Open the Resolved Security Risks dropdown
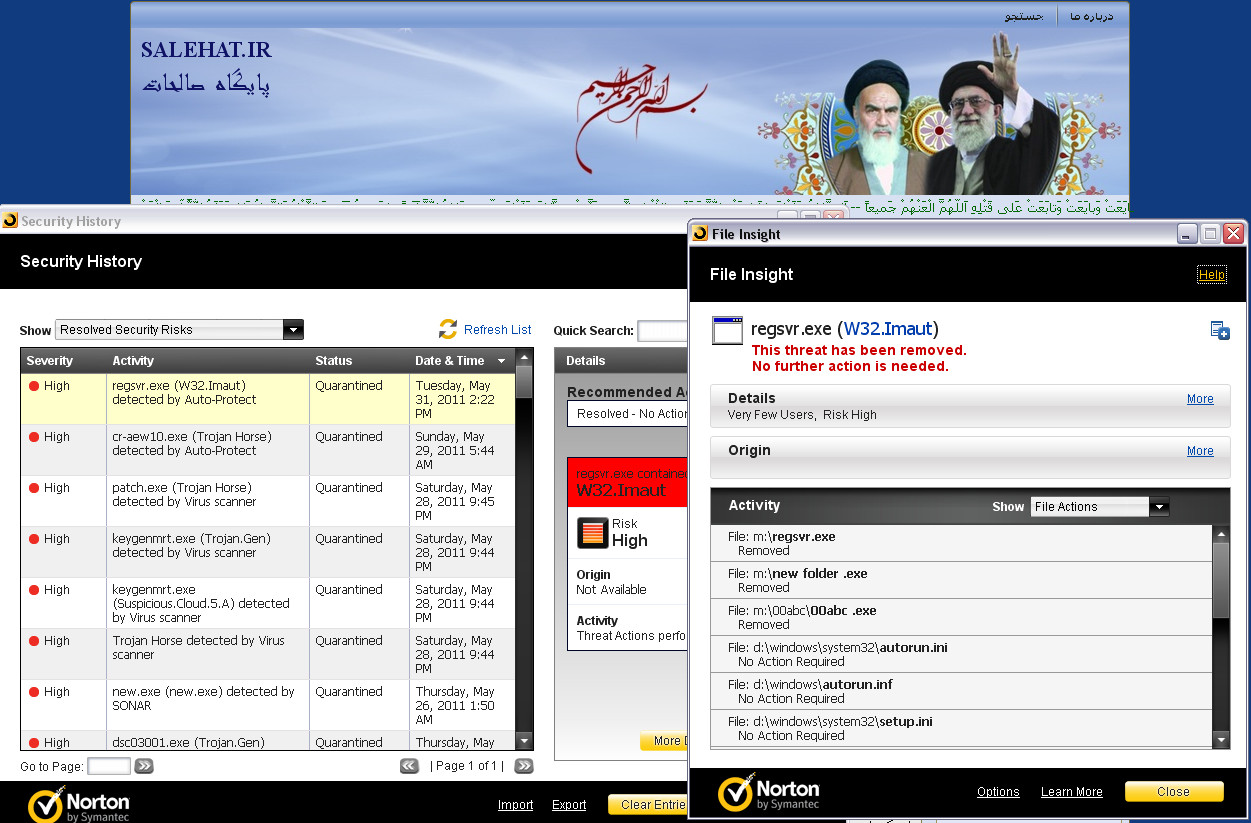The width and height of the screenshot is (1251, 823). pyautogui.click(x=293, y=330)
